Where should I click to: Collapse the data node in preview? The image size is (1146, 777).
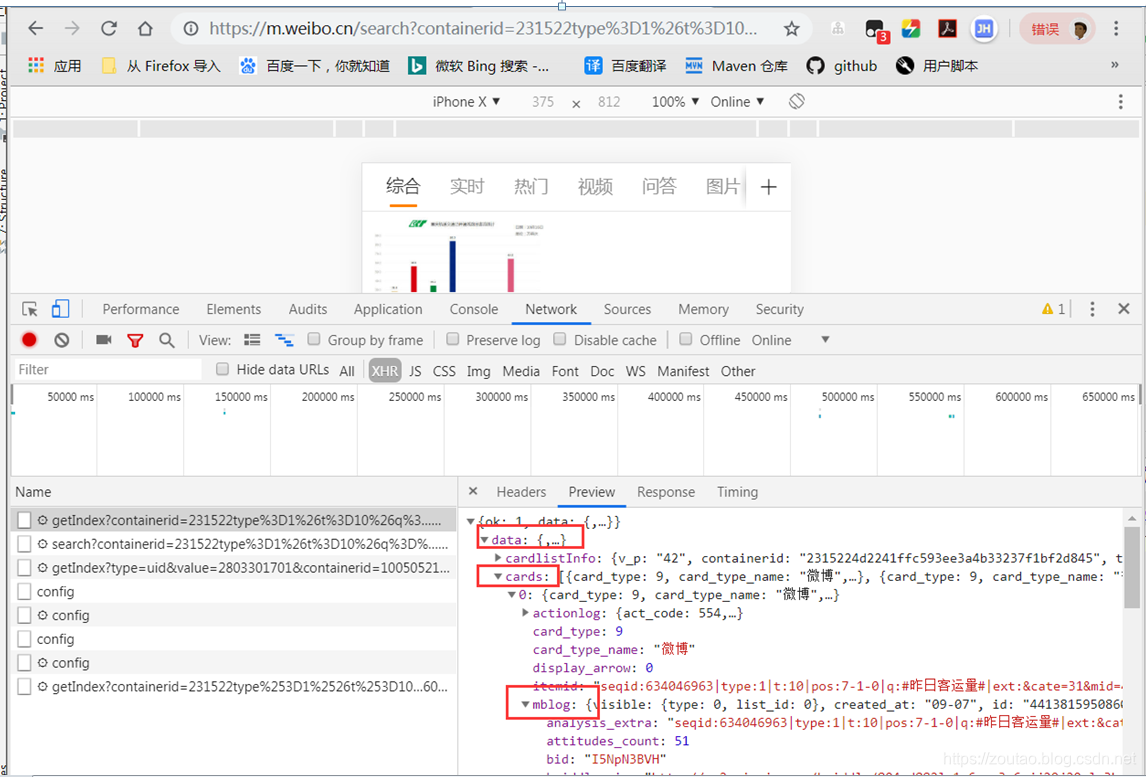pos(484,540)
